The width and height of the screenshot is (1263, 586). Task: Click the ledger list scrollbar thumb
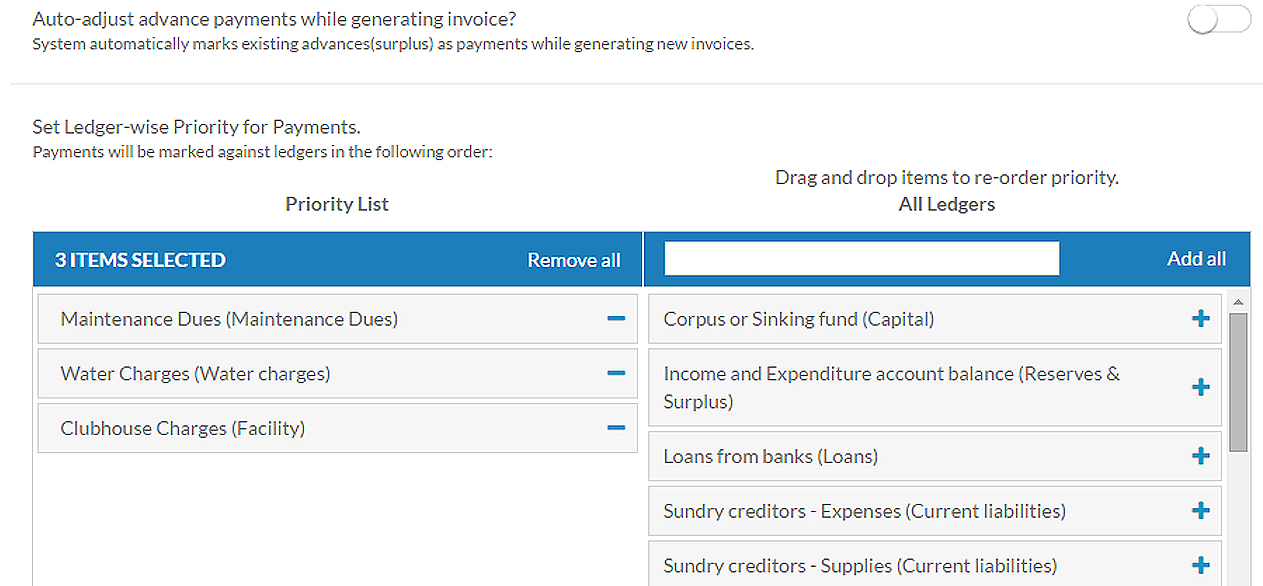click(x=1238, y=382)
